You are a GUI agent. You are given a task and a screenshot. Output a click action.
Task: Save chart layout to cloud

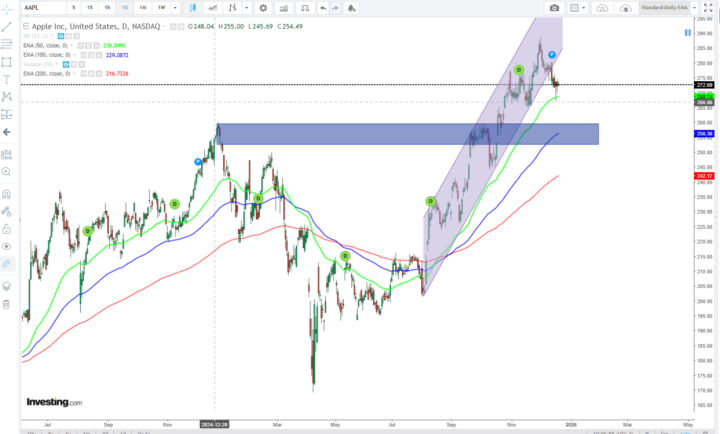625,8
